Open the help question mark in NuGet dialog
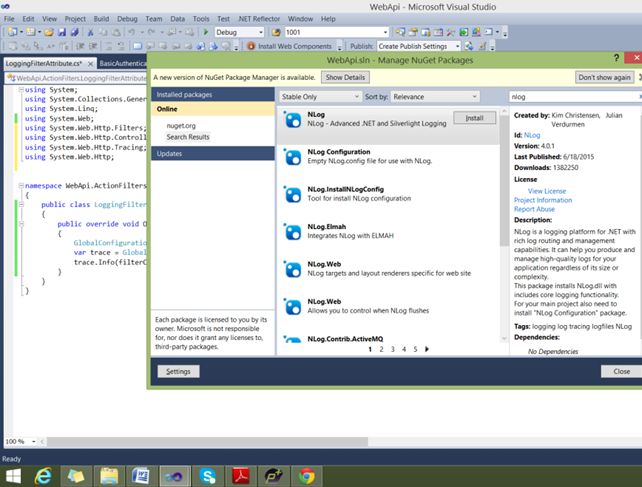The height and width of the screenshot is (487, 642). [616, 58]
